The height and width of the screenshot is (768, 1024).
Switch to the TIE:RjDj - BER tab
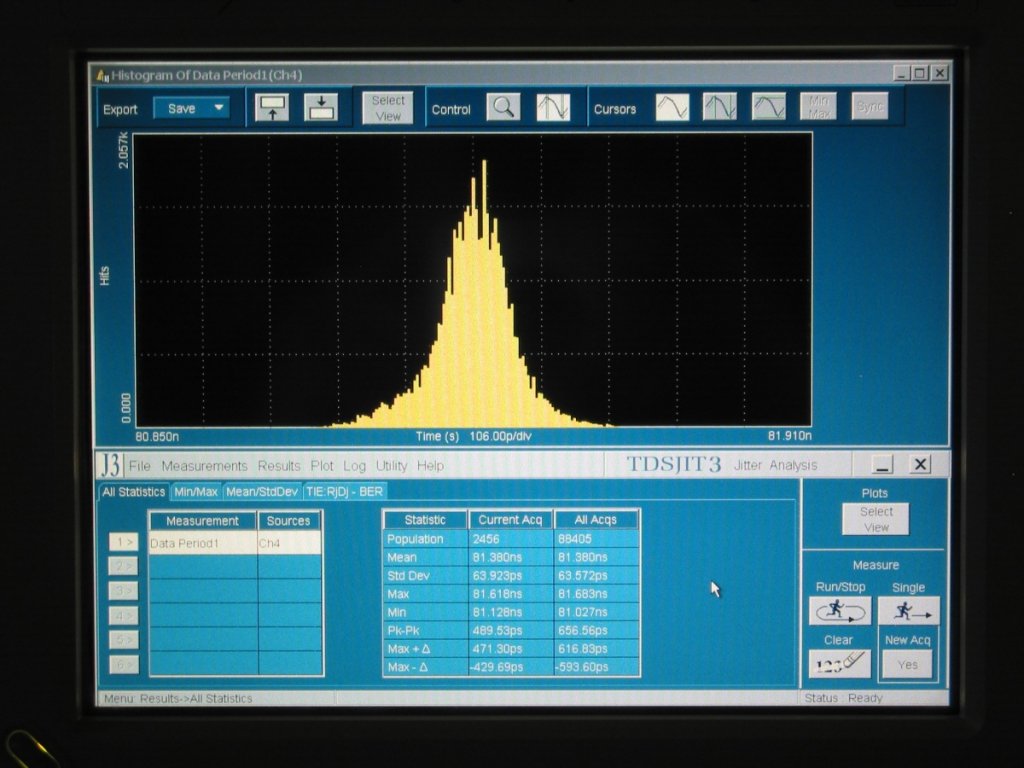[344, 492]
